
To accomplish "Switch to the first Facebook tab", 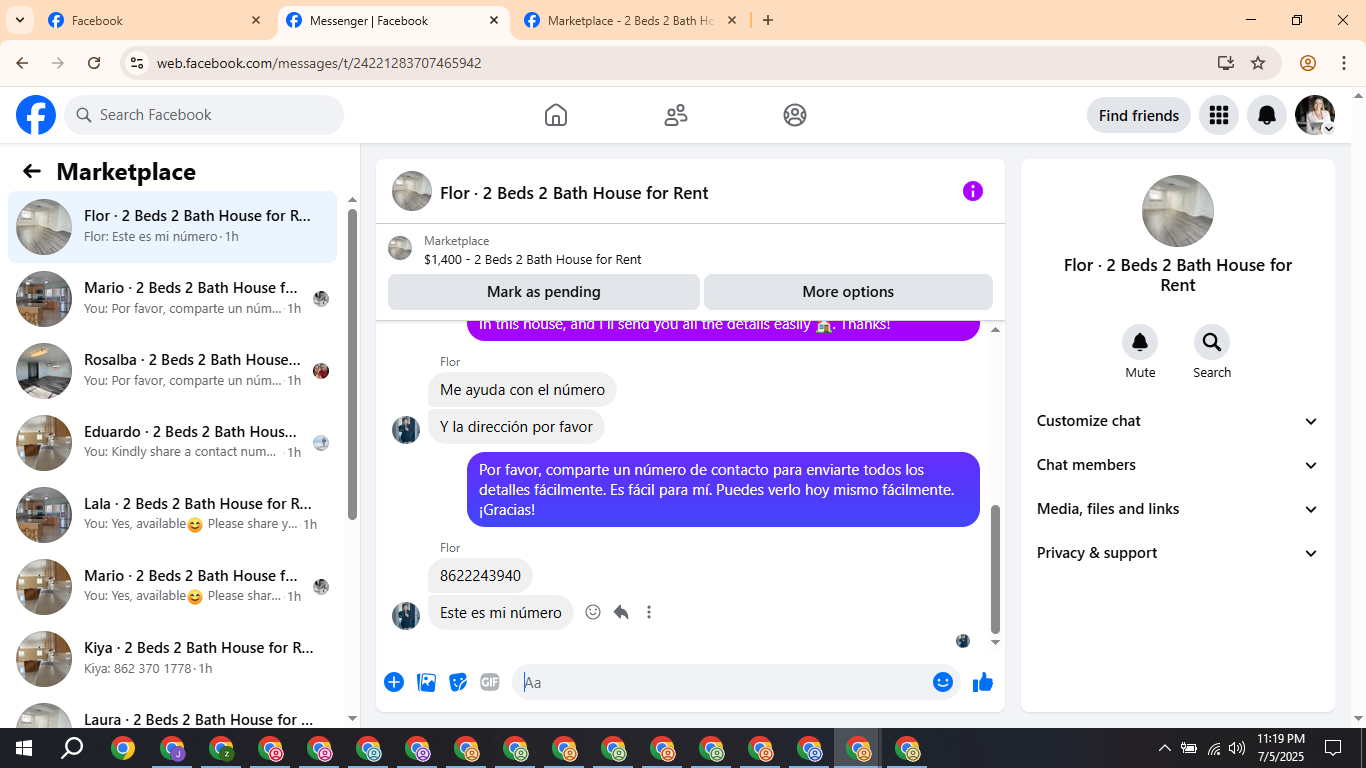I will [x=155, y=20].
